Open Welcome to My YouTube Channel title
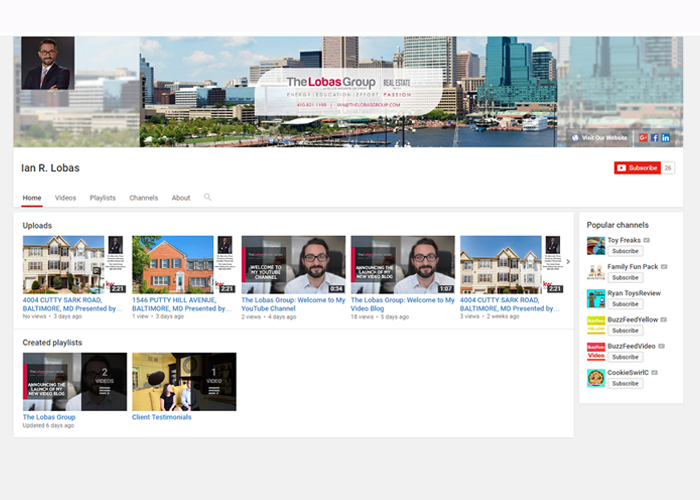The height and width of the screenshot is (500, 700). point(293,304)
